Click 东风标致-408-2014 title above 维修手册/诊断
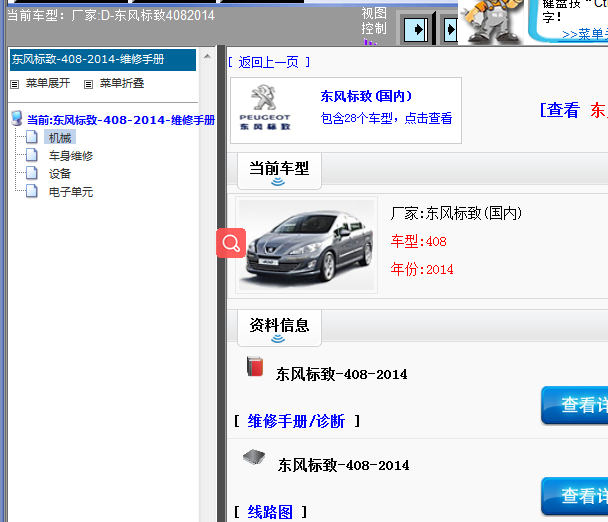 pyautogui.click(x=342, y=375)
